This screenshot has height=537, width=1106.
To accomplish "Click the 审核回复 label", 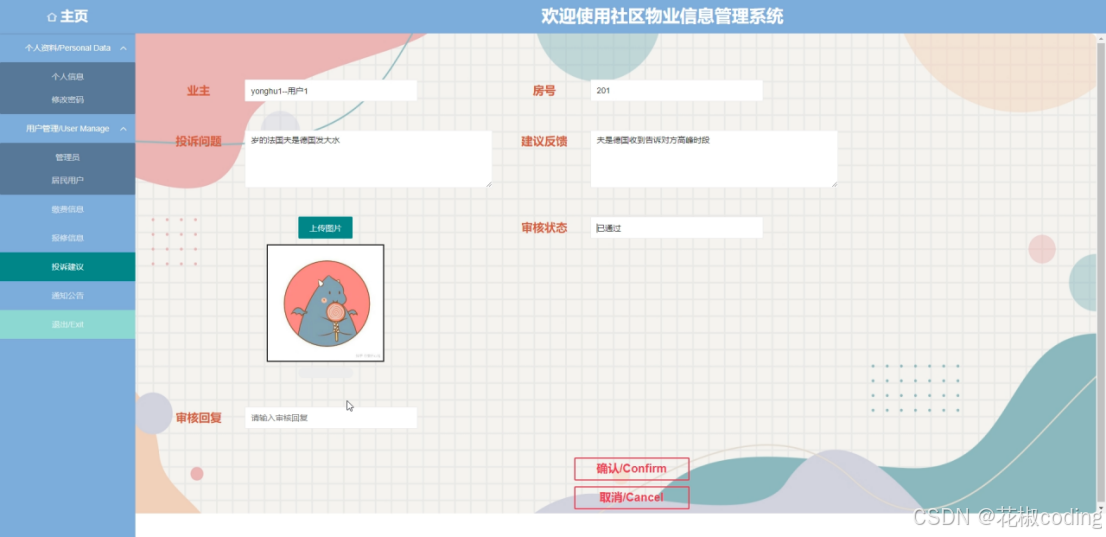I will [x=198, y=418].
